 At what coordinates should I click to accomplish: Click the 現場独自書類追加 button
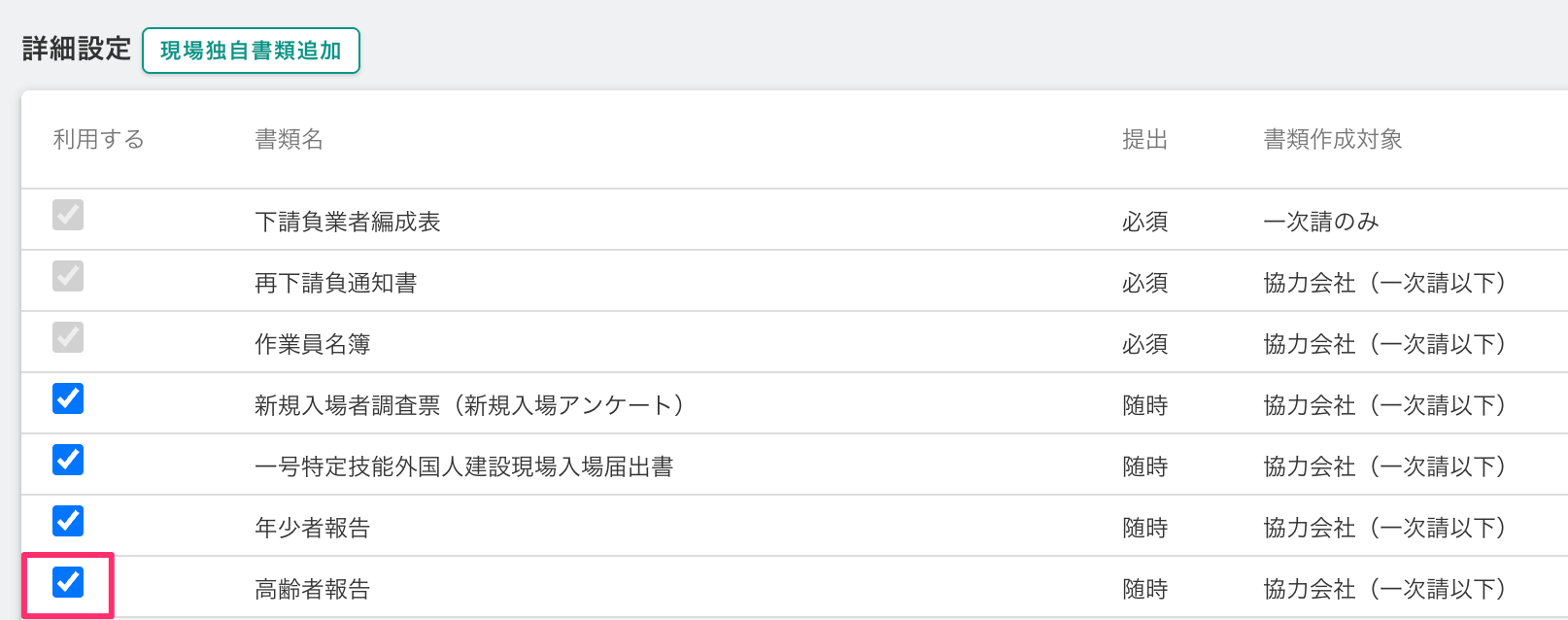(x=251, y=51)
